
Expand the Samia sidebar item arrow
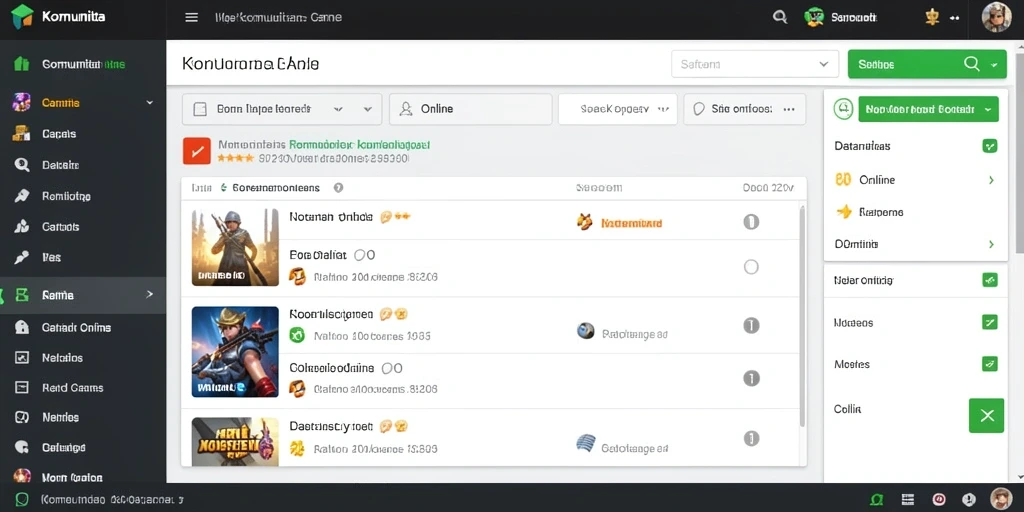[150, 295]
